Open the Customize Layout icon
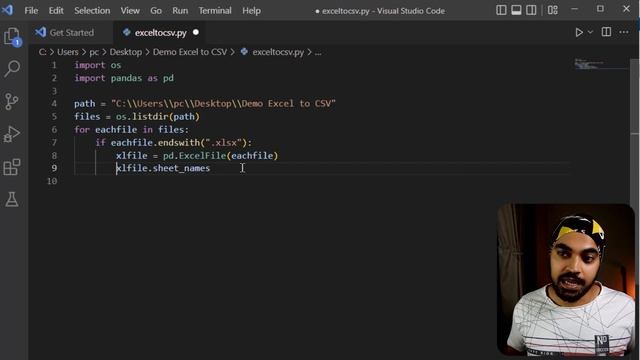Viewport: 640px width, 360px height. [553, 10]
